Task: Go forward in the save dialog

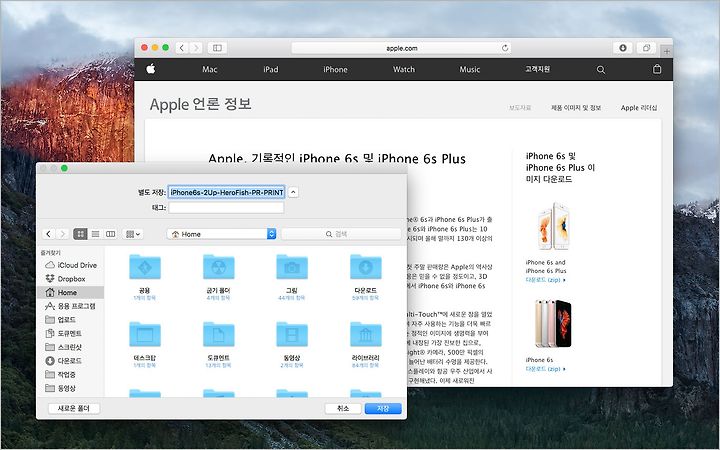Action: [x=62, y=234]
